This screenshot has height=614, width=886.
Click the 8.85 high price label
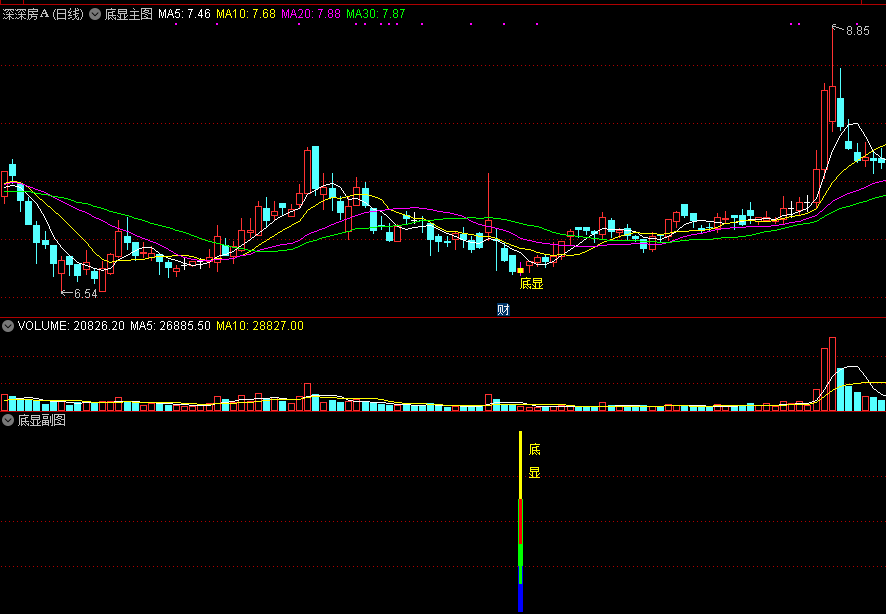pos(857,31)
